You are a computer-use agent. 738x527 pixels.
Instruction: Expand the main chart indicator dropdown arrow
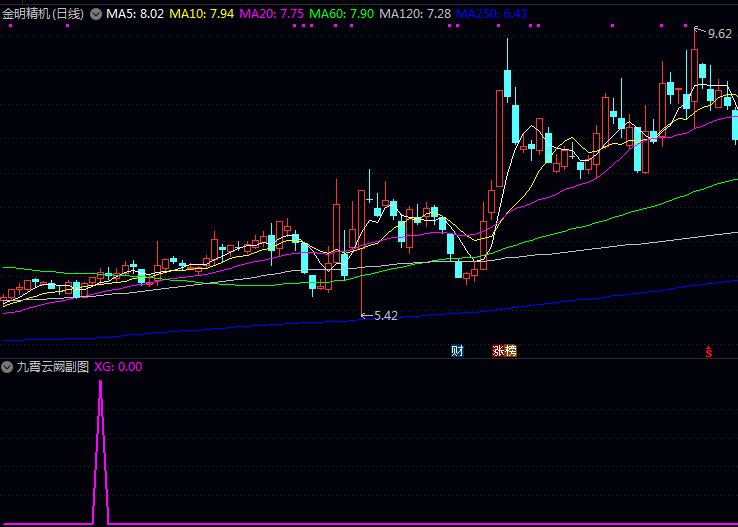(x=96, y=14)
